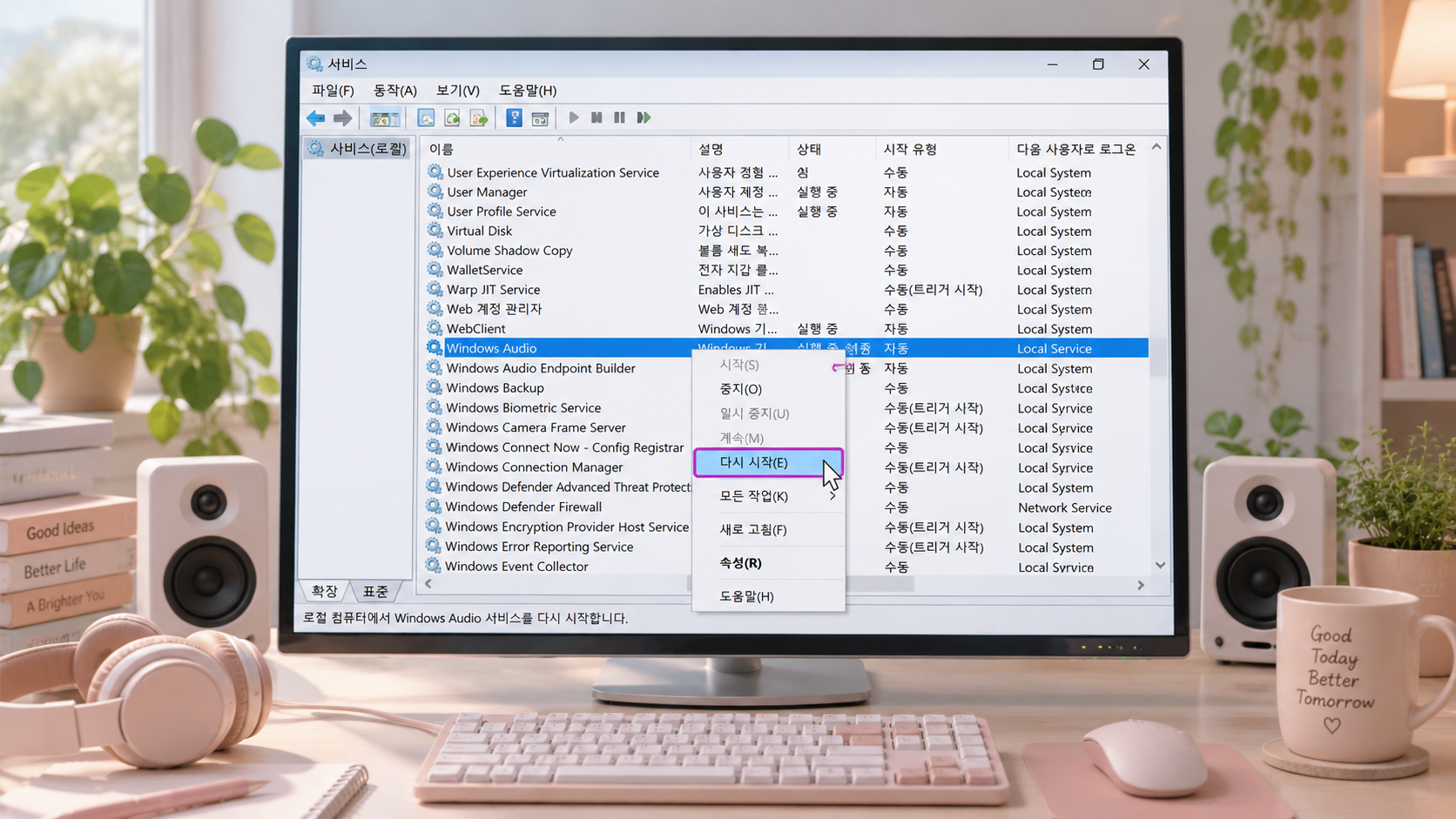Choose 새로 고침(F) in context menu

click(768, 529)
